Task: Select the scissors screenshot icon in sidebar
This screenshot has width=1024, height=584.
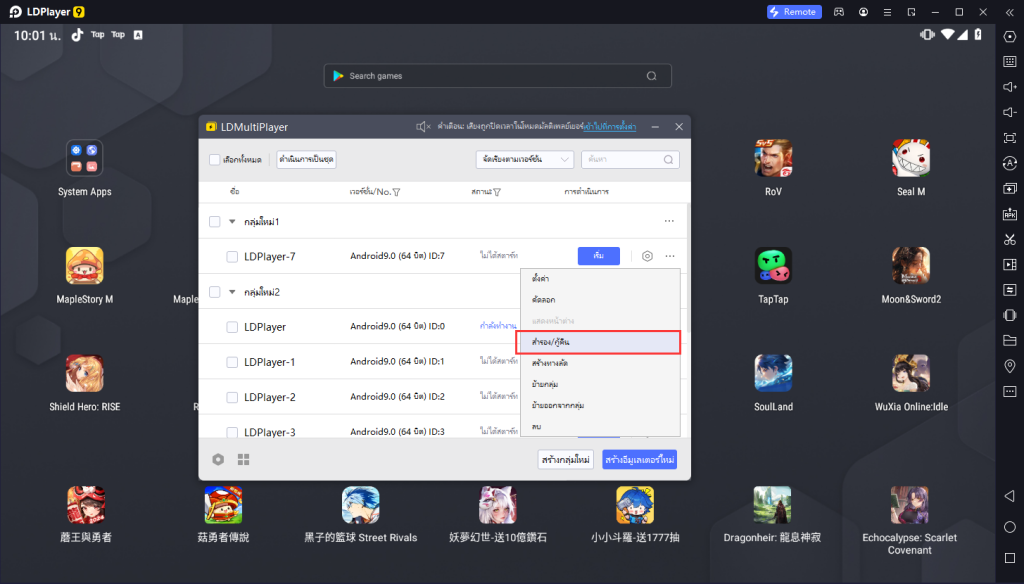Action: tap(1010, 239)
